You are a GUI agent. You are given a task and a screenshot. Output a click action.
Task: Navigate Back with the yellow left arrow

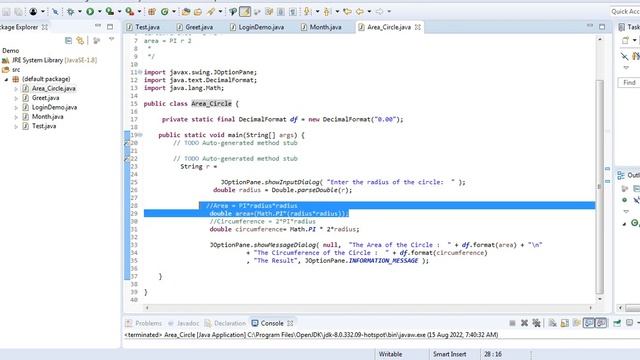tap(360, 12)
